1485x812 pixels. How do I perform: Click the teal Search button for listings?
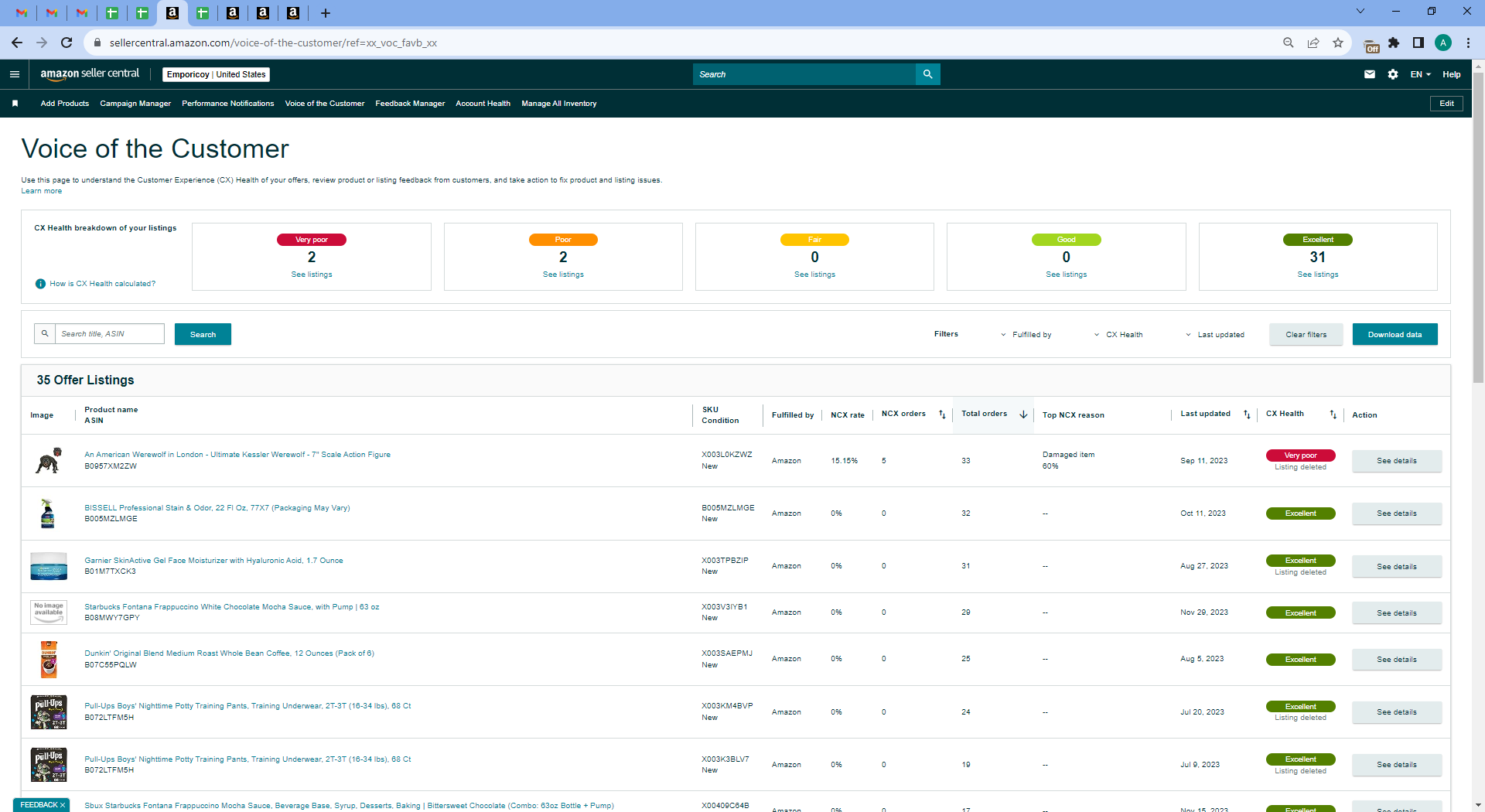(203, 334)
